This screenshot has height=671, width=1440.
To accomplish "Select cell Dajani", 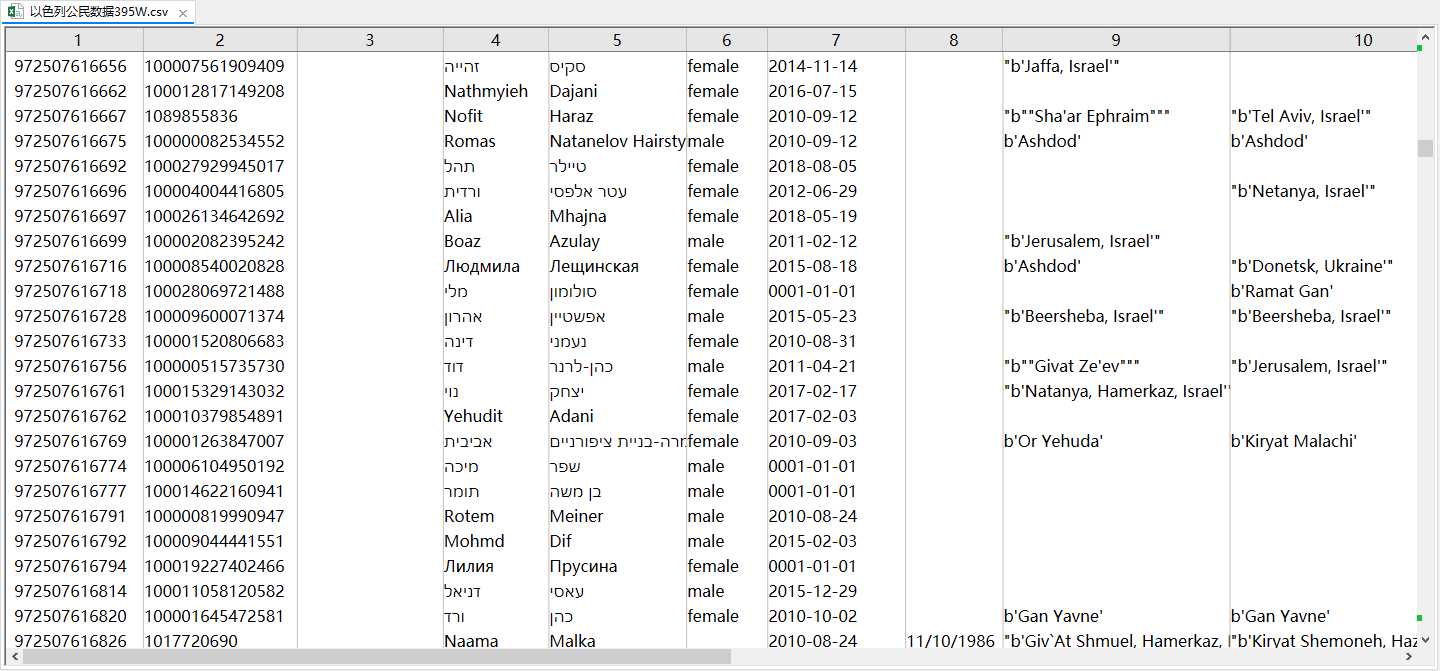I will click(x=573, y=91).
